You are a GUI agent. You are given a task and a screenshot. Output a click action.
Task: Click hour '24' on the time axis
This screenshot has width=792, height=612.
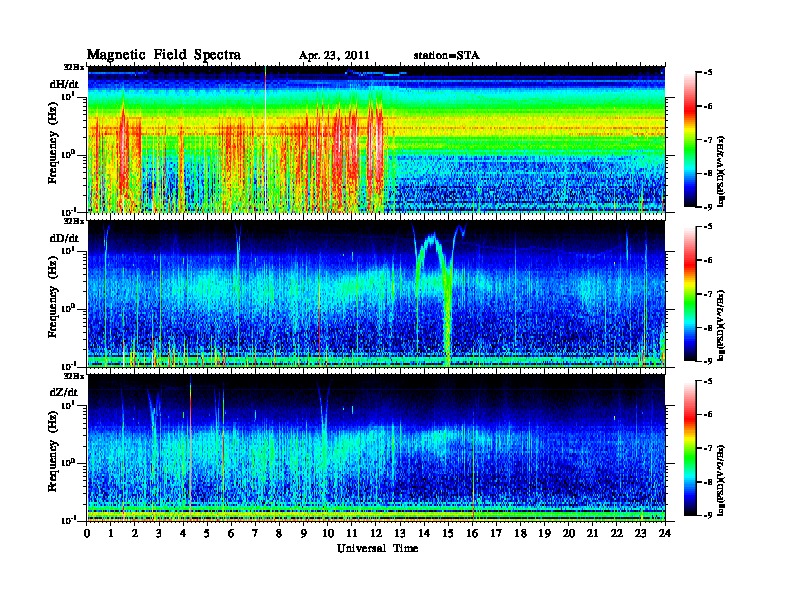tap(665, 533)
